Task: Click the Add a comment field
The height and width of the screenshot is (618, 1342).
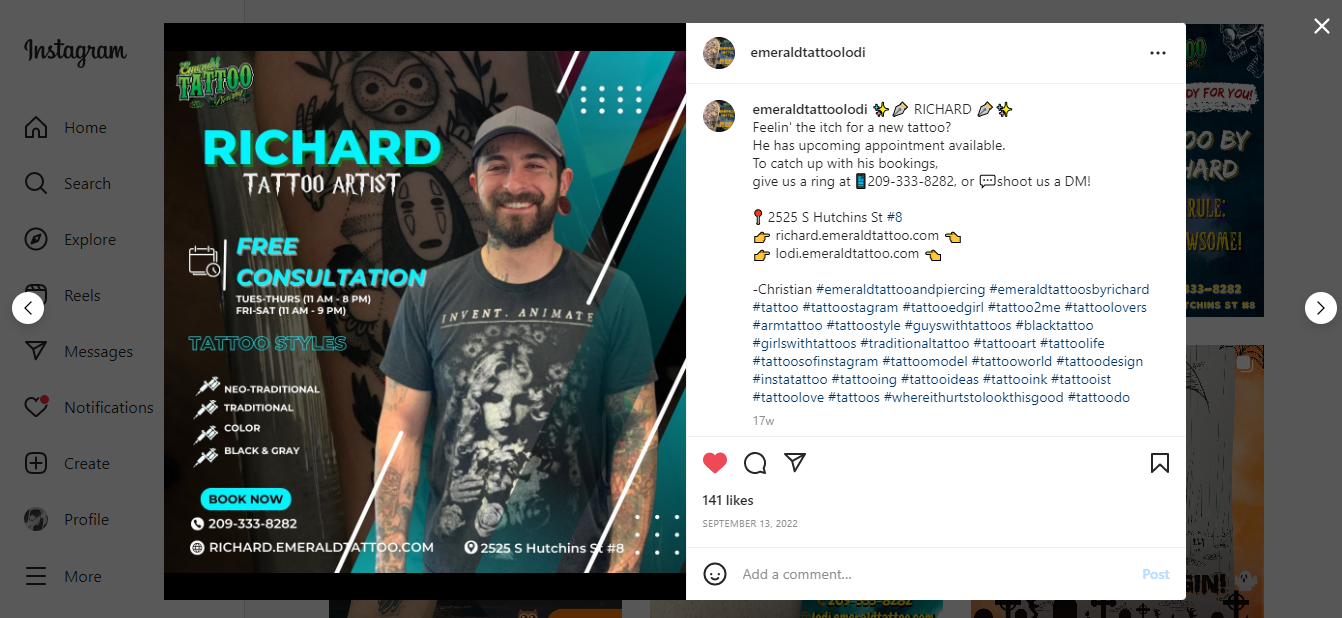Action: tap(935, 574)
